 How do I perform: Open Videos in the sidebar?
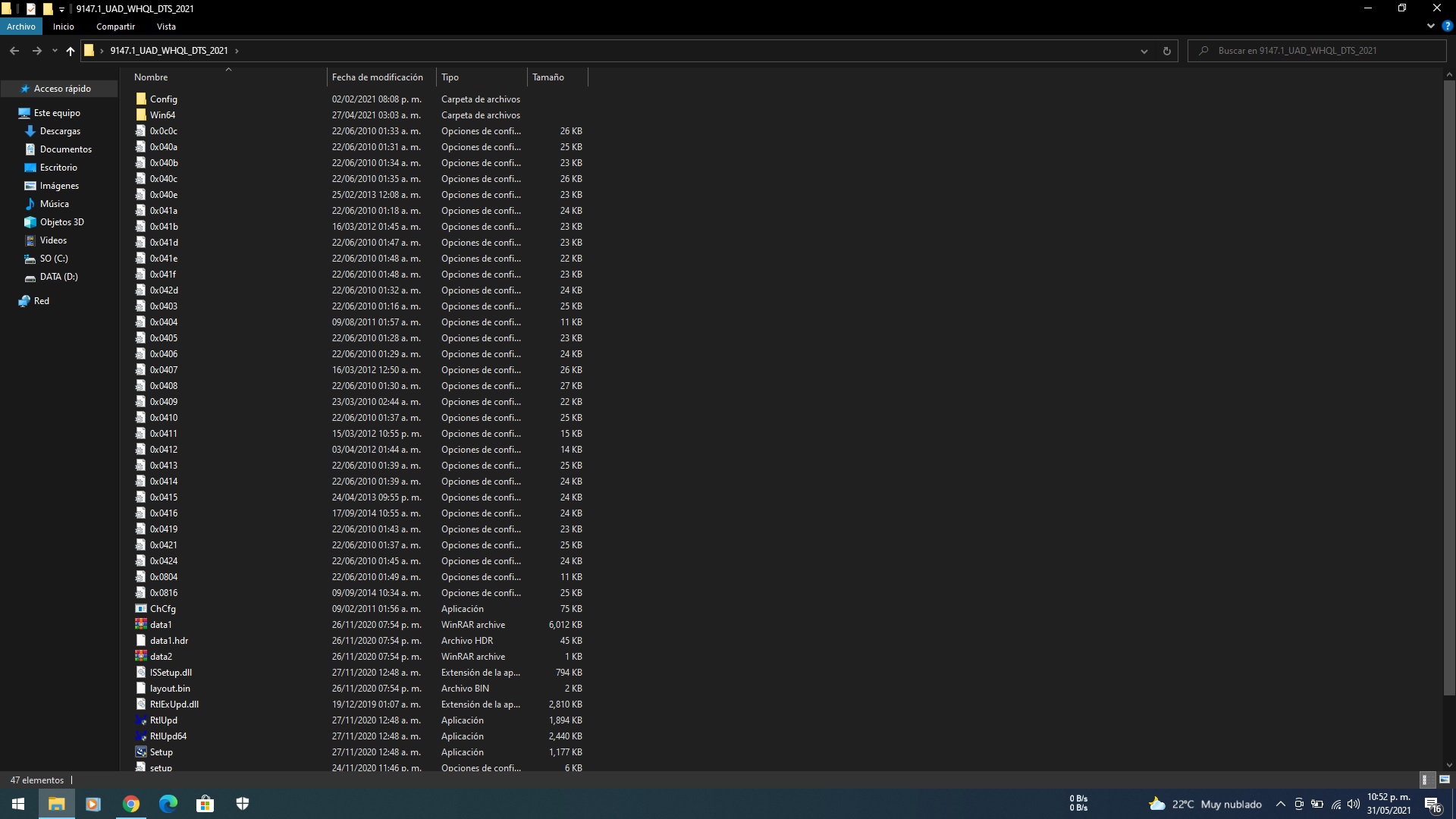(x=53, y=240)
